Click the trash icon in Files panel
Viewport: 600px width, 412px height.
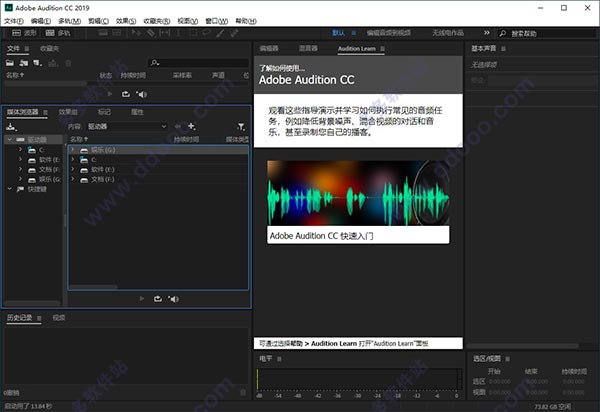[68, 63]
